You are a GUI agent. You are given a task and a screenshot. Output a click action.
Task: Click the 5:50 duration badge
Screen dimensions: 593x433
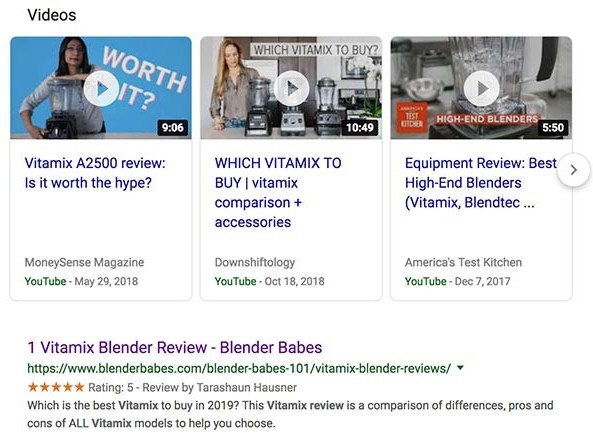(553, 127)
